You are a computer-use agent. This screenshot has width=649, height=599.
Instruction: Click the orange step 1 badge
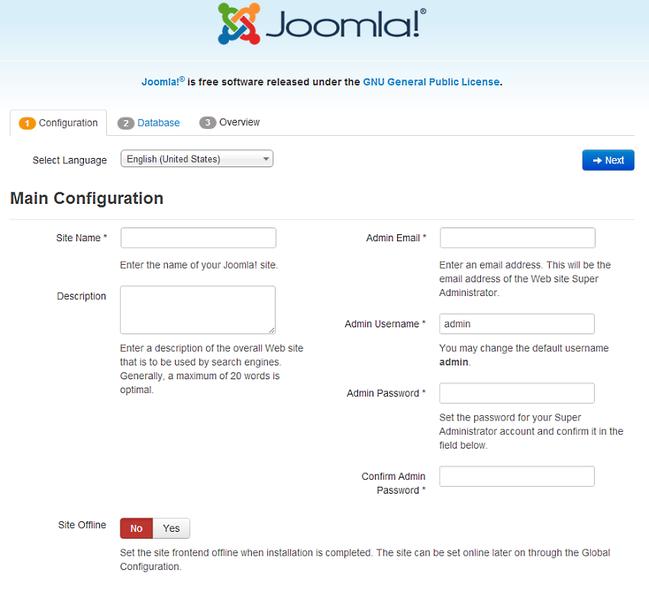click(27, 123)
